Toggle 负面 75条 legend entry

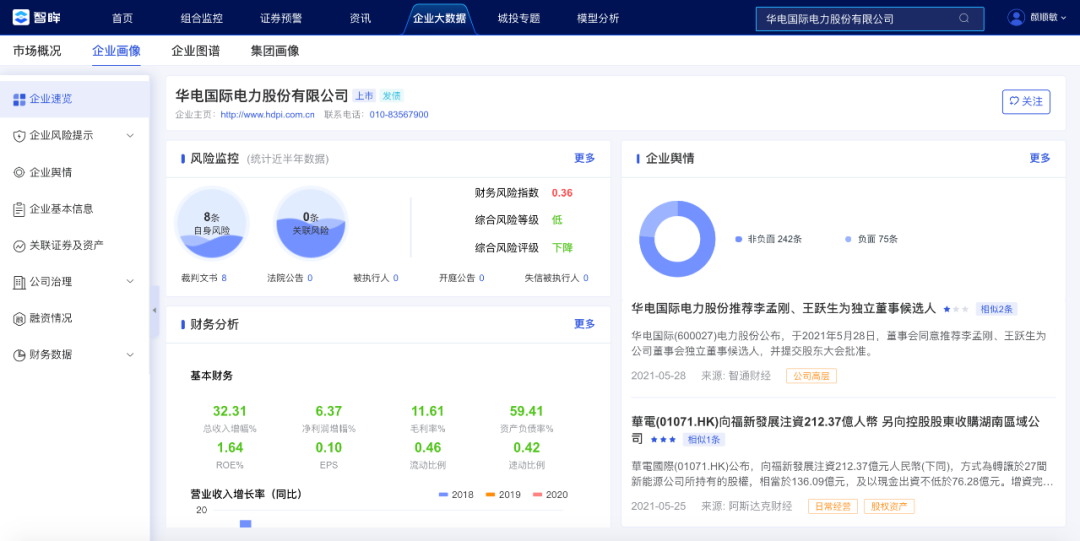pyautogui.click(x=872, y=239)
